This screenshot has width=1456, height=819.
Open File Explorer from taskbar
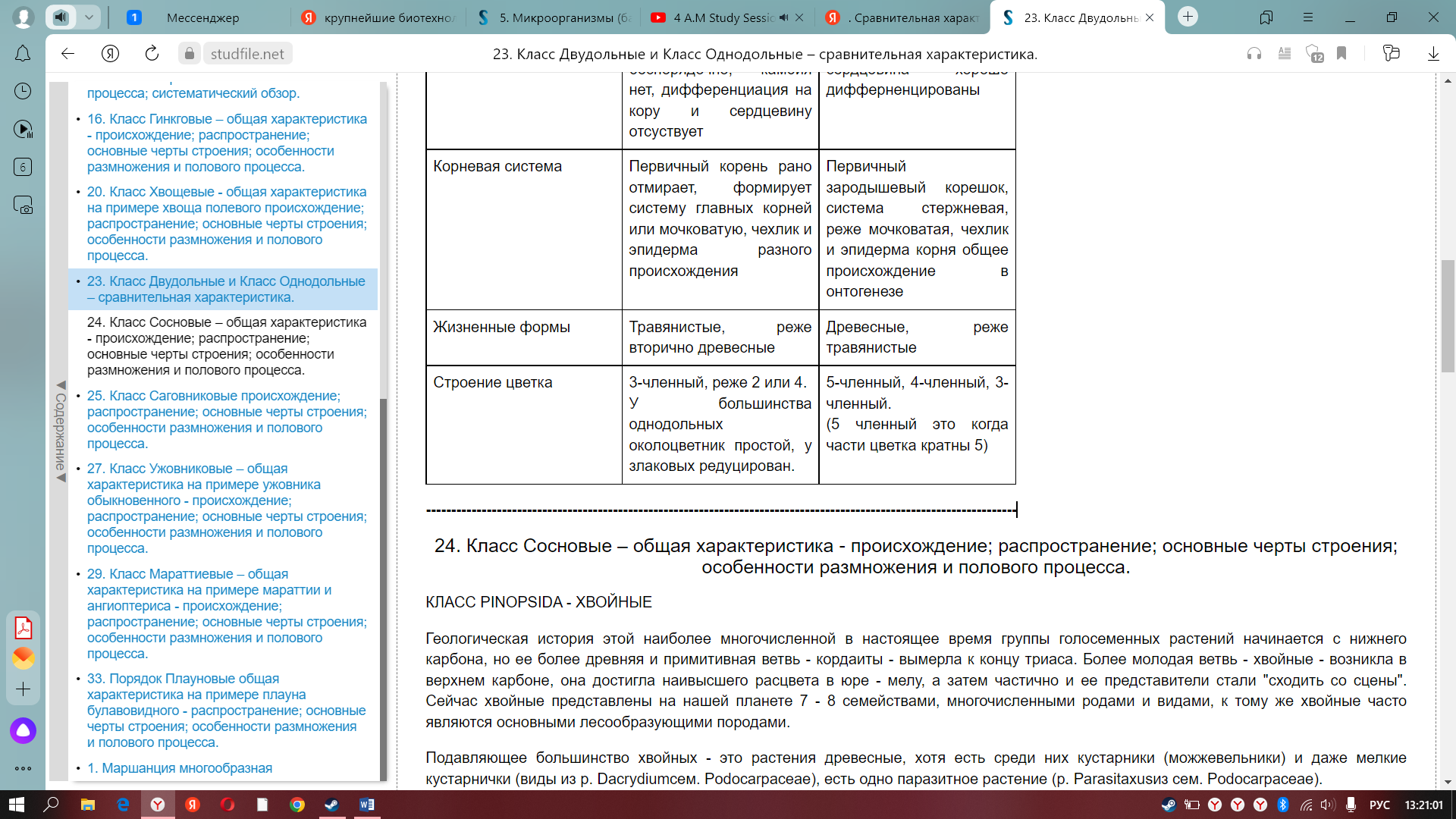[x=88, y=805]
